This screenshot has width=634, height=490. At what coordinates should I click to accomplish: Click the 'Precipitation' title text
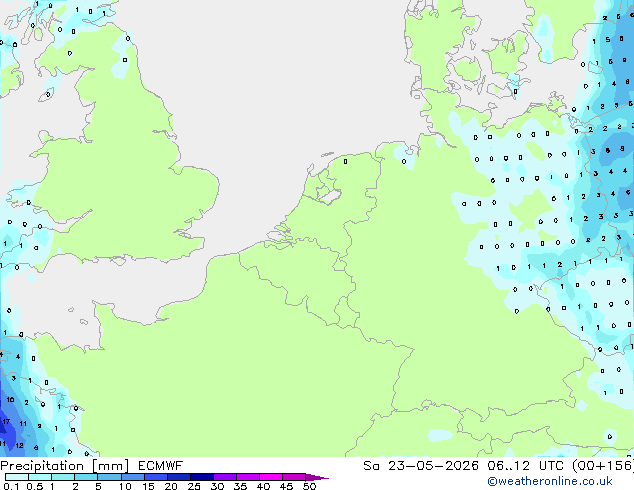point(42,466)
